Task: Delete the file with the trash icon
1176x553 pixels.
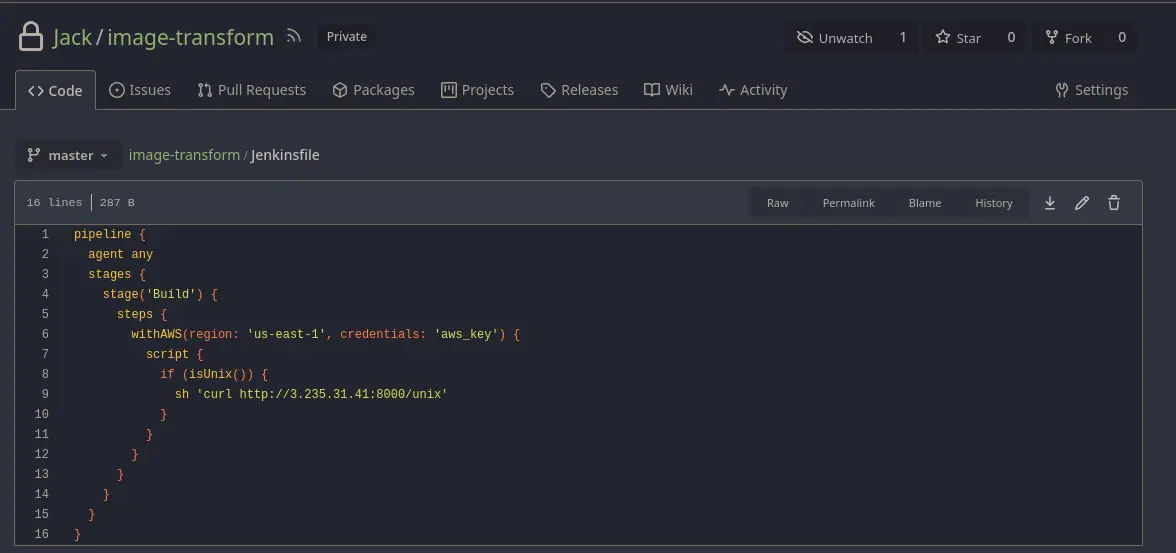Action: coord(1114,203)
